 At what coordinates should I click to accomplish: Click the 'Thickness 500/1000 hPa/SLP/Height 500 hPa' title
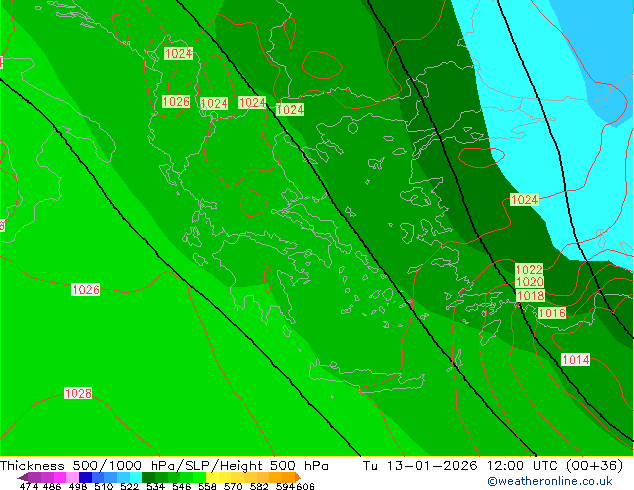pos(164,466)
